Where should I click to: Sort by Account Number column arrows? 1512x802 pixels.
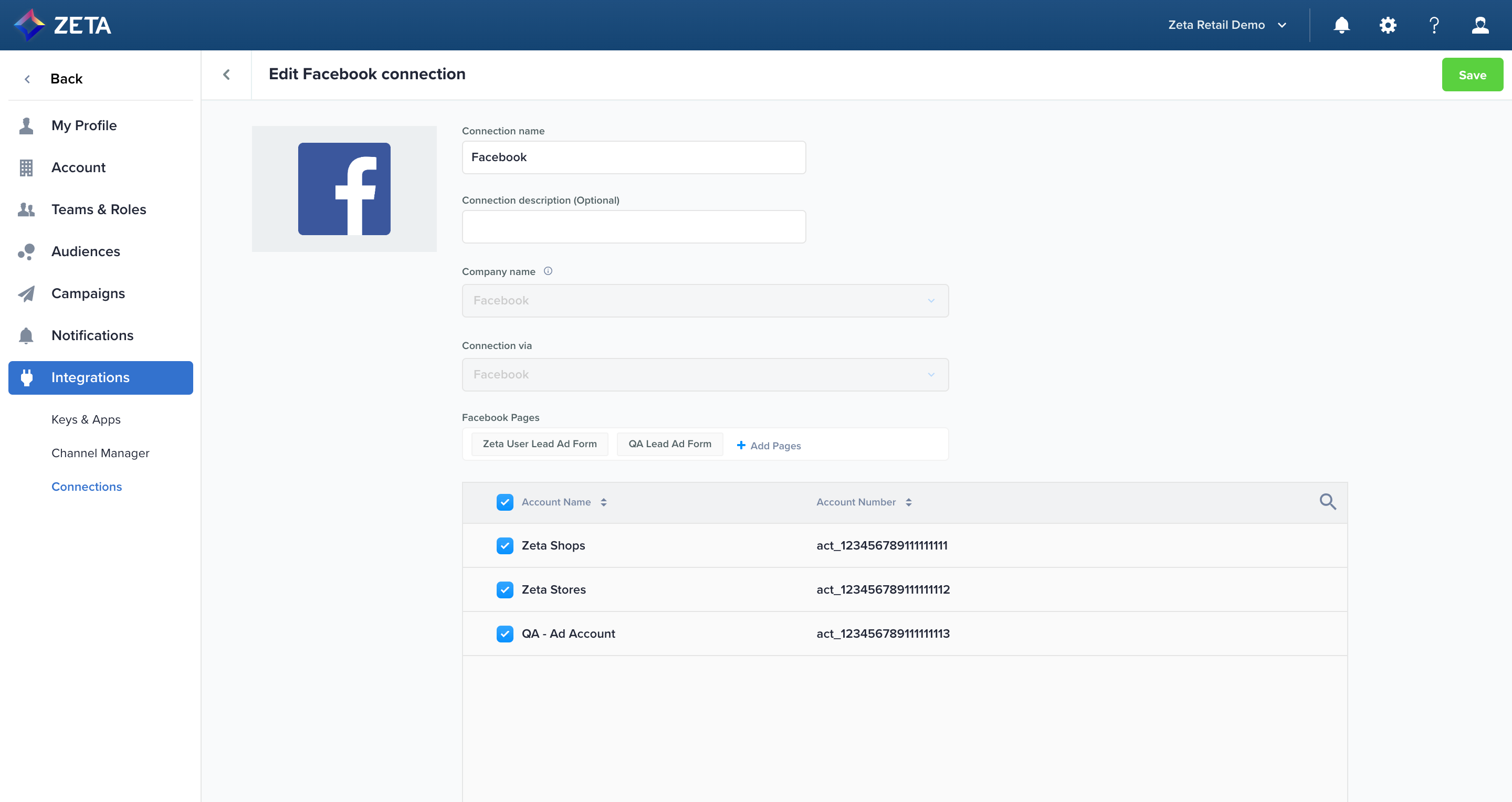point(908,502)
